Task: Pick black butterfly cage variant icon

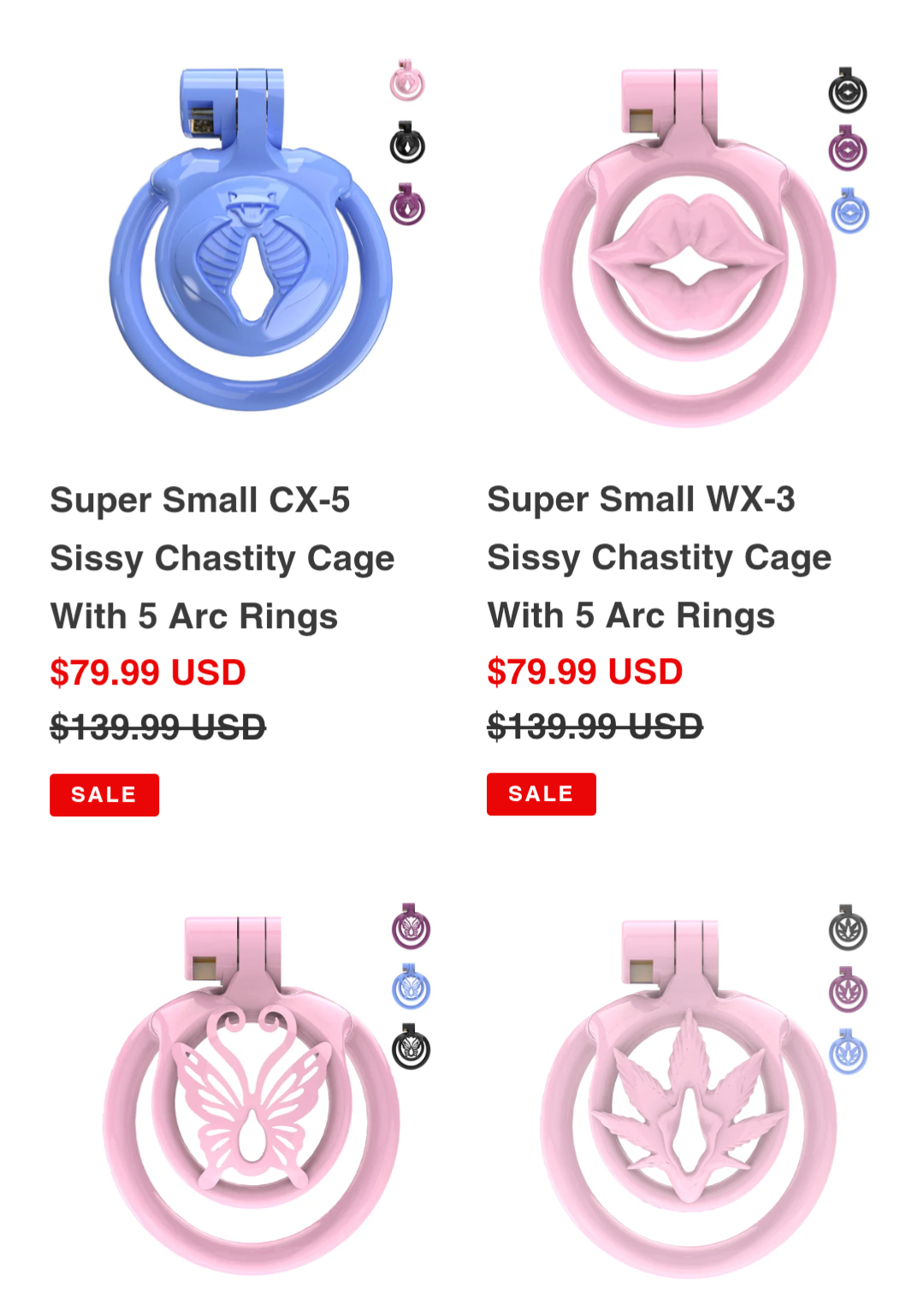Action: click(x=411, y=1047)
